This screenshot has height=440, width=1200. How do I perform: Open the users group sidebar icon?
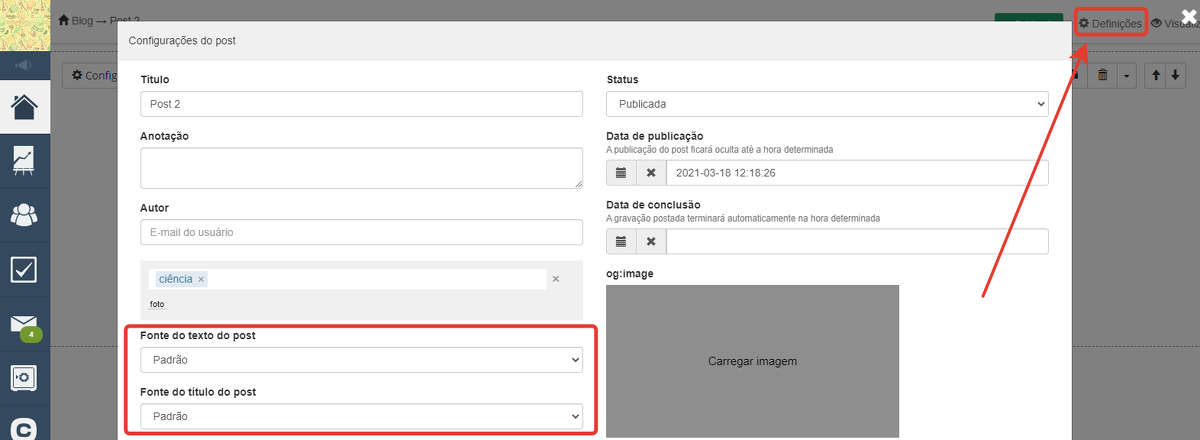25,215
